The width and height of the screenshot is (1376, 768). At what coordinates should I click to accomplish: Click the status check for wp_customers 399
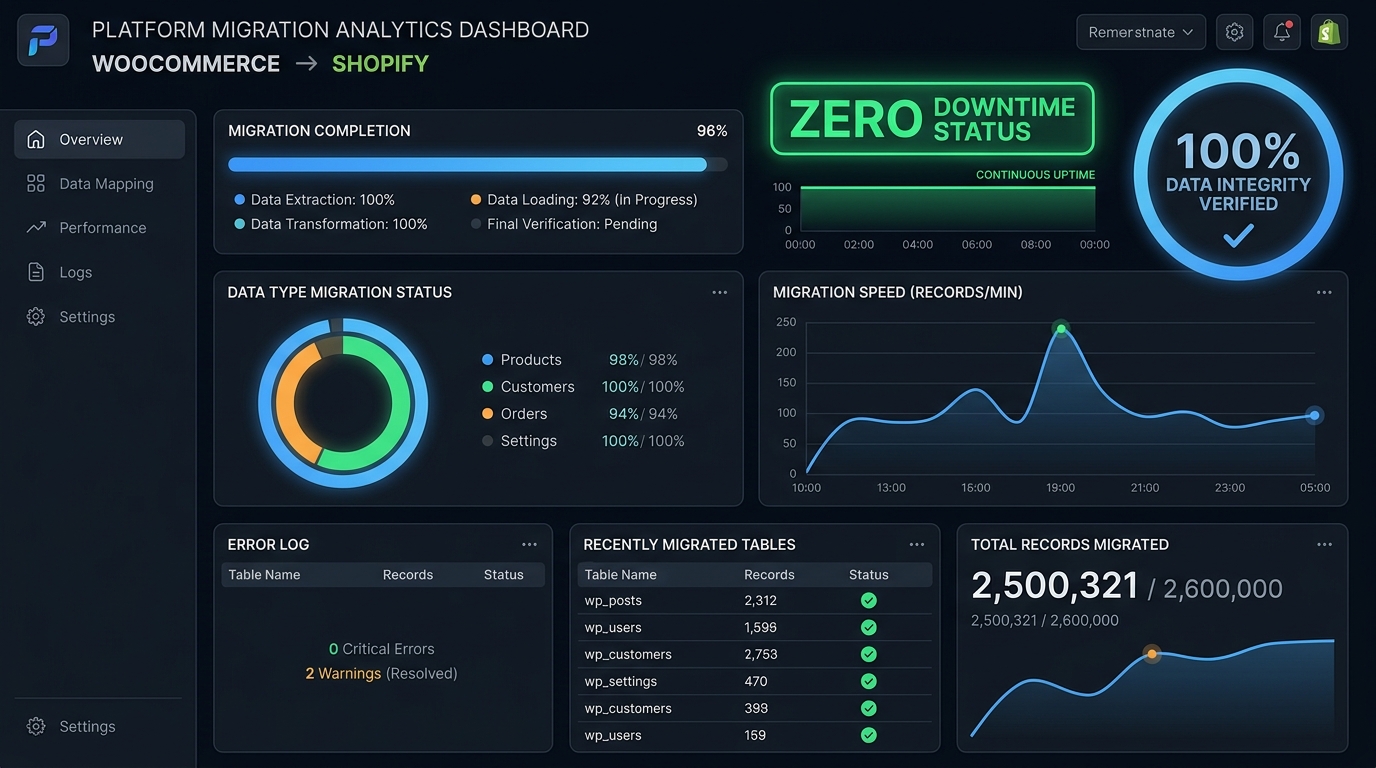(869, 709)
